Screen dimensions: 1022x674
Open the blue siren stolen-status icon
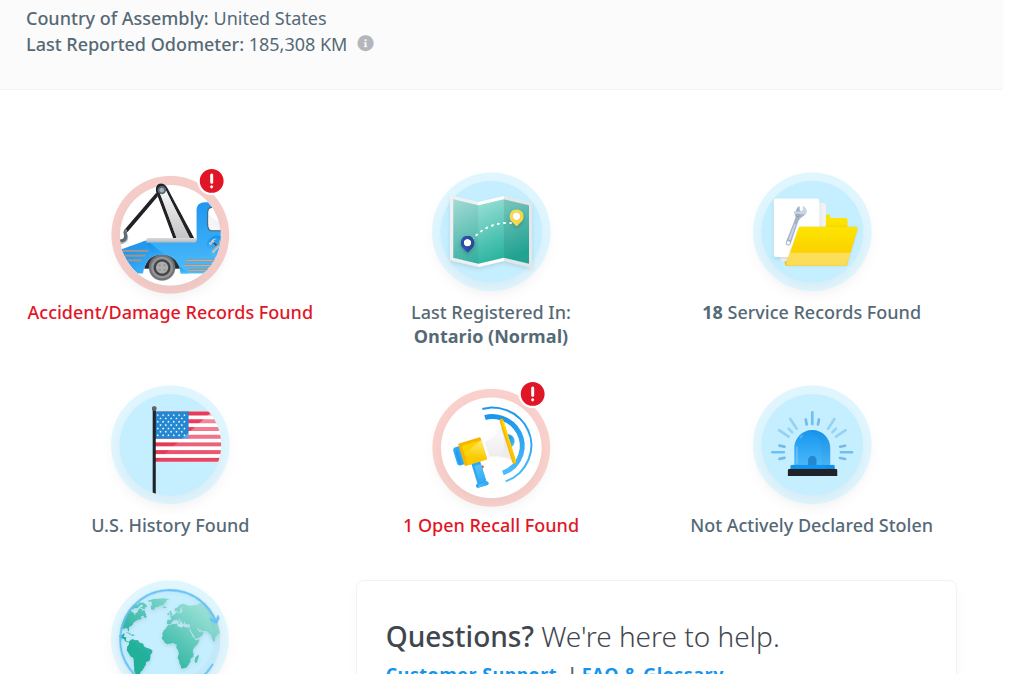click(x=812, y=445)
